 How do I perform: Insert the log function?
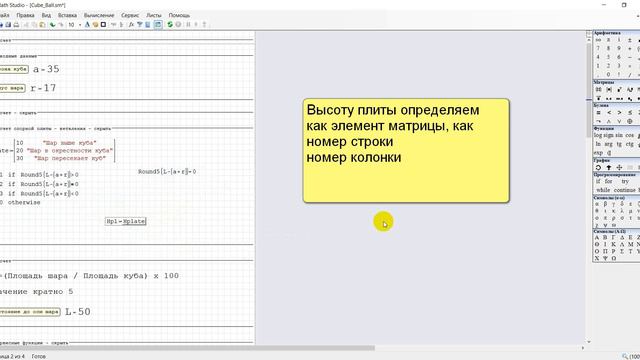[x=598, y=135]
